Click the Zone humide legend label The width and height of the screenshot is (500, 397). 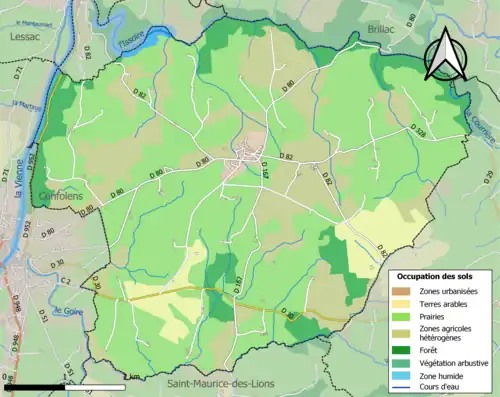point(441,376)
